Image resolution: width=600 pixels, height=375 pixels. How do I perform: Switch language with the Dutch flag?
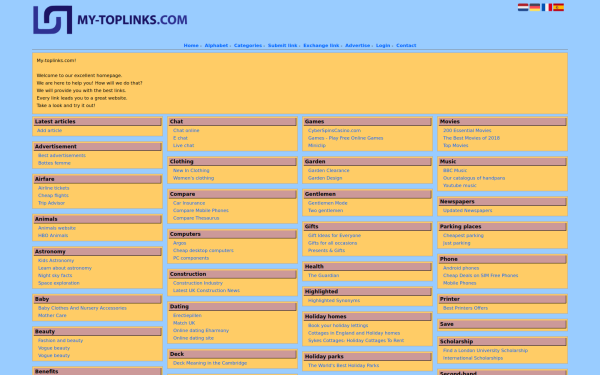coord(523,7)
